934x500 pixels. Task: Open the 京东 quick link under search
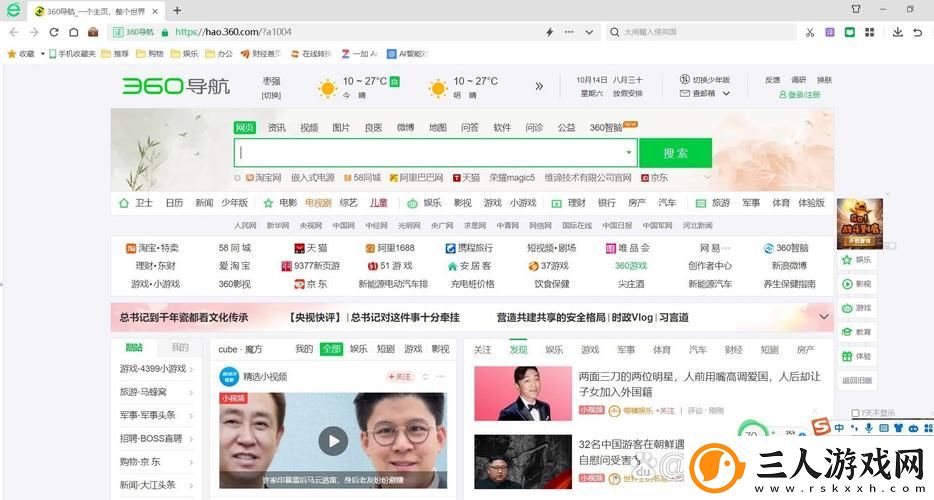point(654,178)
